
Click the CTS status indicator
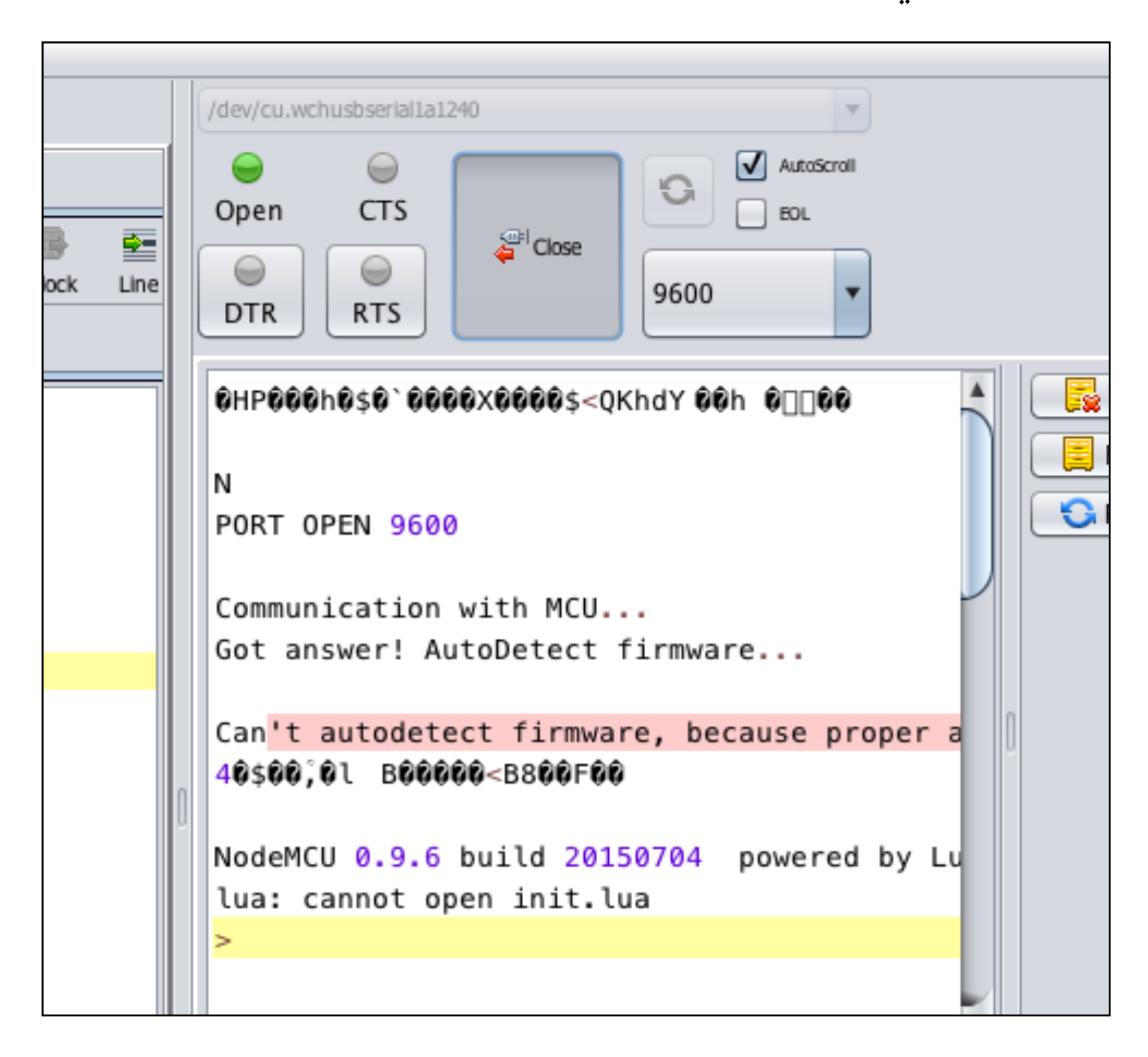(x=382, y=168)
